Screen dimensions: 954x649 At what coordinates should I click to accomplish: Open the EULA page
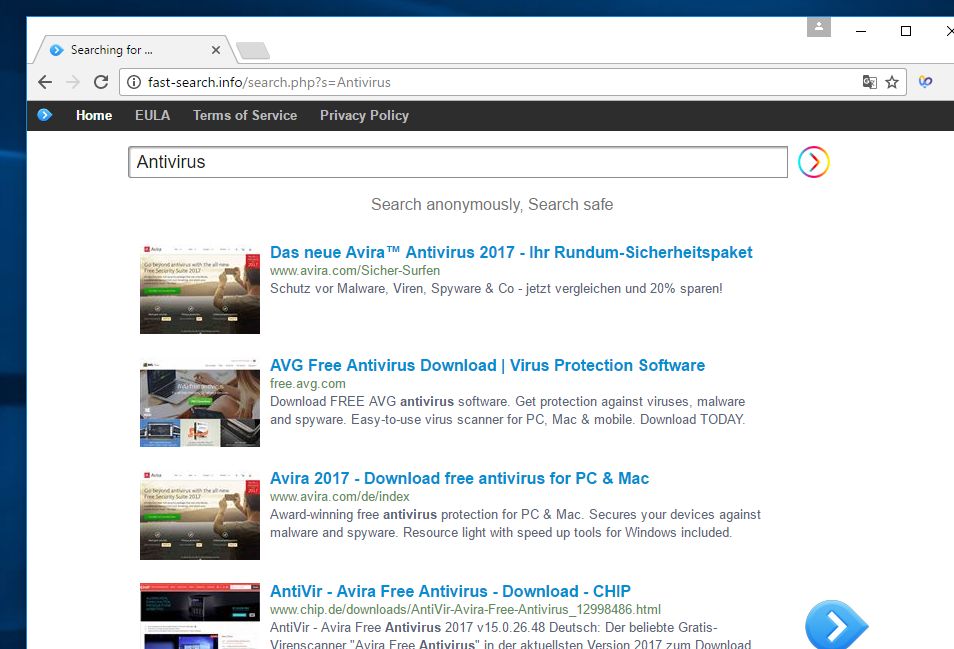[152, 116]
